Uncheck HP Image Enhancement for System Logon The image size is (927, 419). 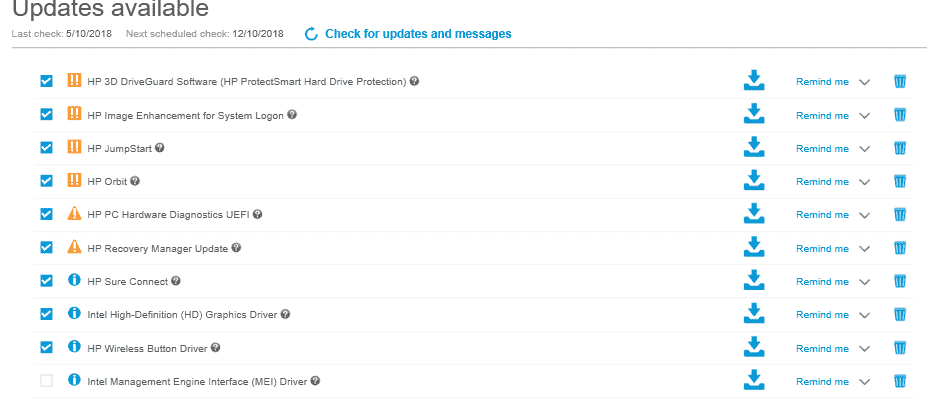click(46, 115)
